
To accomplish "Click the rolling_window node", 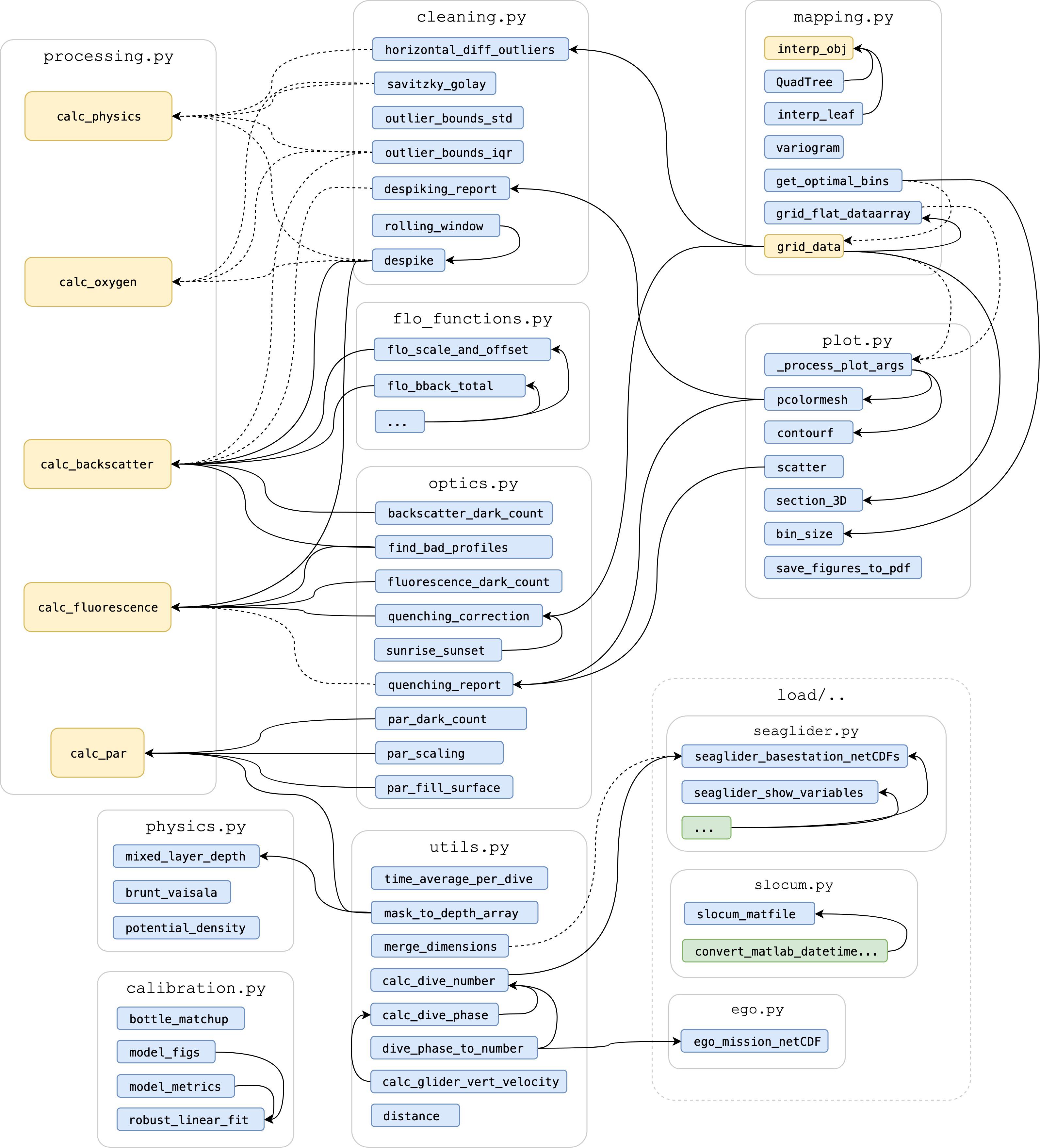I will pos(436,225).
